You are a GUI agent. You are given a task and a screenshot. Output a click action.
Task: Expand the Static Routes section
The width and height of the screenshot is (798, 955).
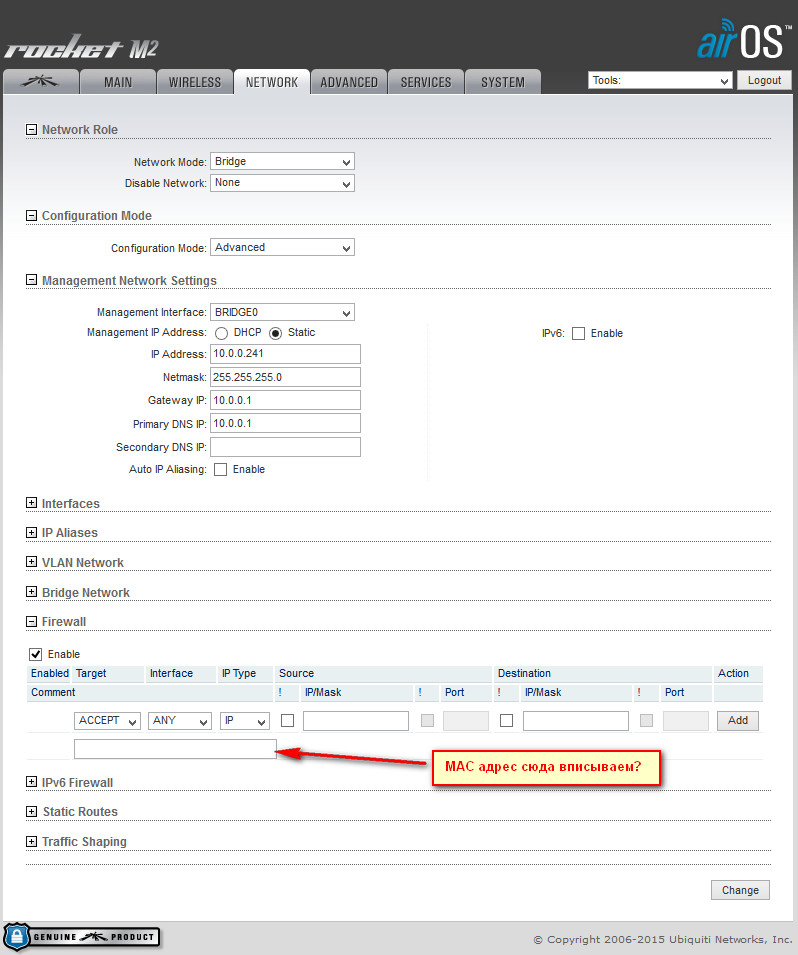(x=31, y=811)
